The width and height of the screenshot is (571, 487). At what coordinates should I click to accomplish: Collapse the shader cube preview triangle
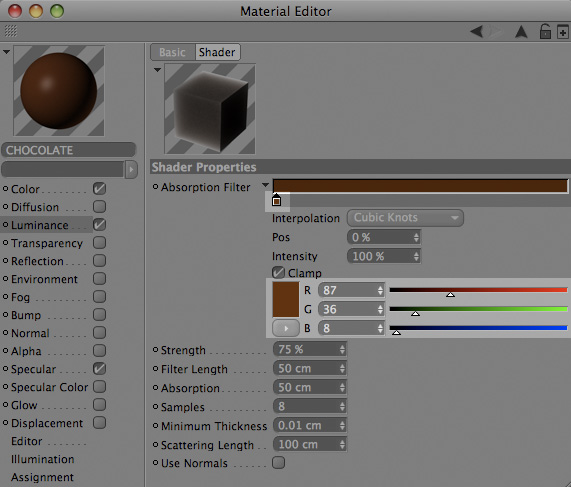(157, 70)
